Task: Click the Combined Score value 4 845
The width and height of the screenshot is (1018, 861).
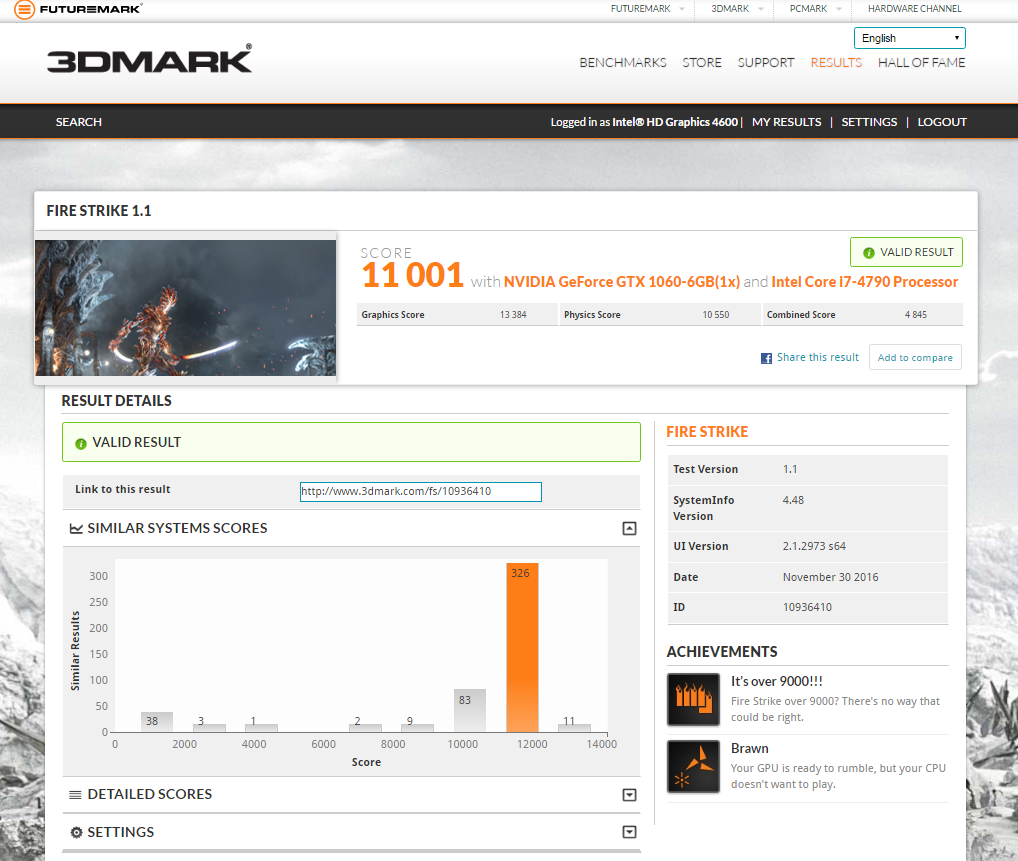Action: (915, 315)
